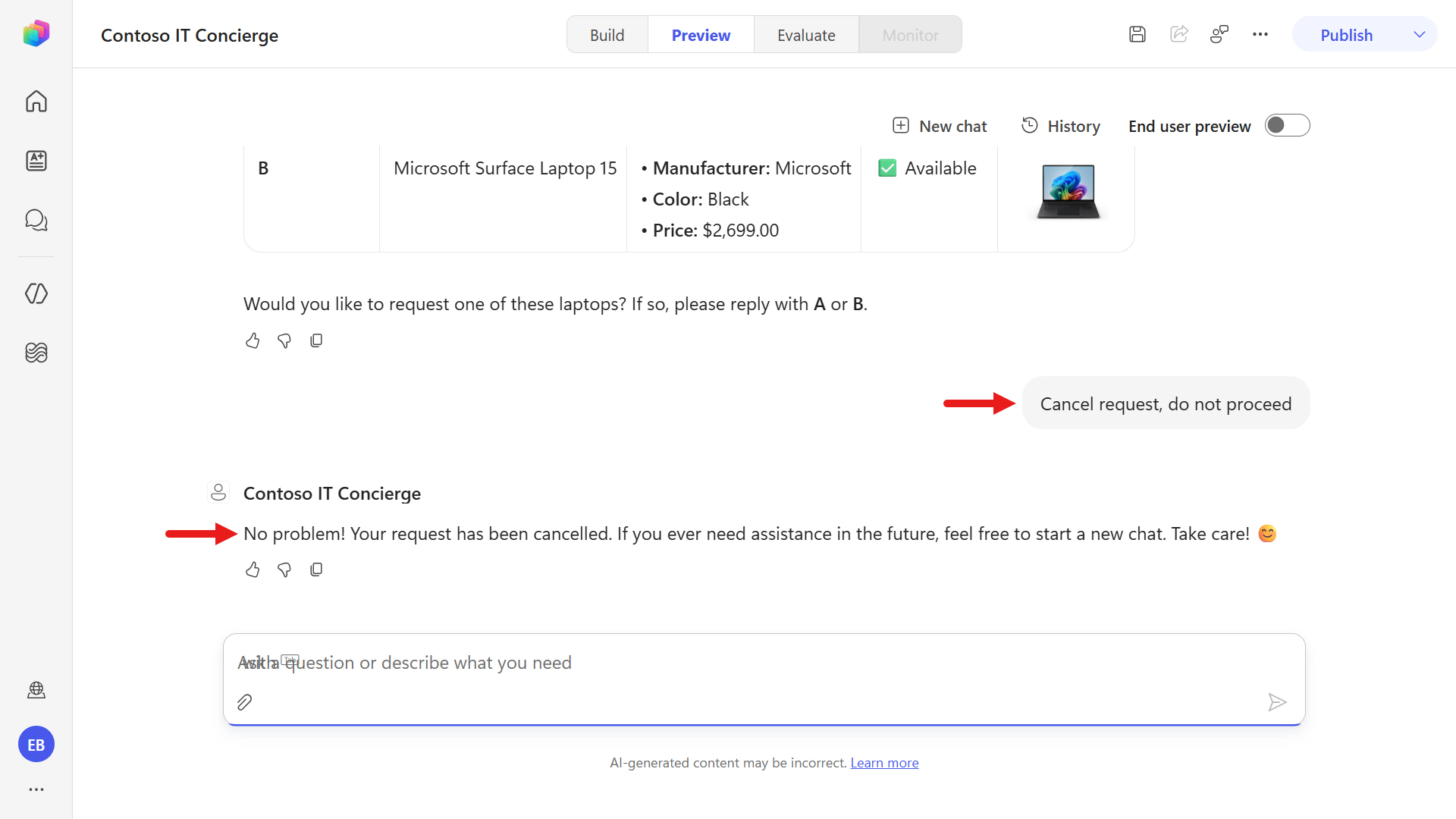
Task: Open the sidebar more options ellipsis
Action: (x=36, y=789)
